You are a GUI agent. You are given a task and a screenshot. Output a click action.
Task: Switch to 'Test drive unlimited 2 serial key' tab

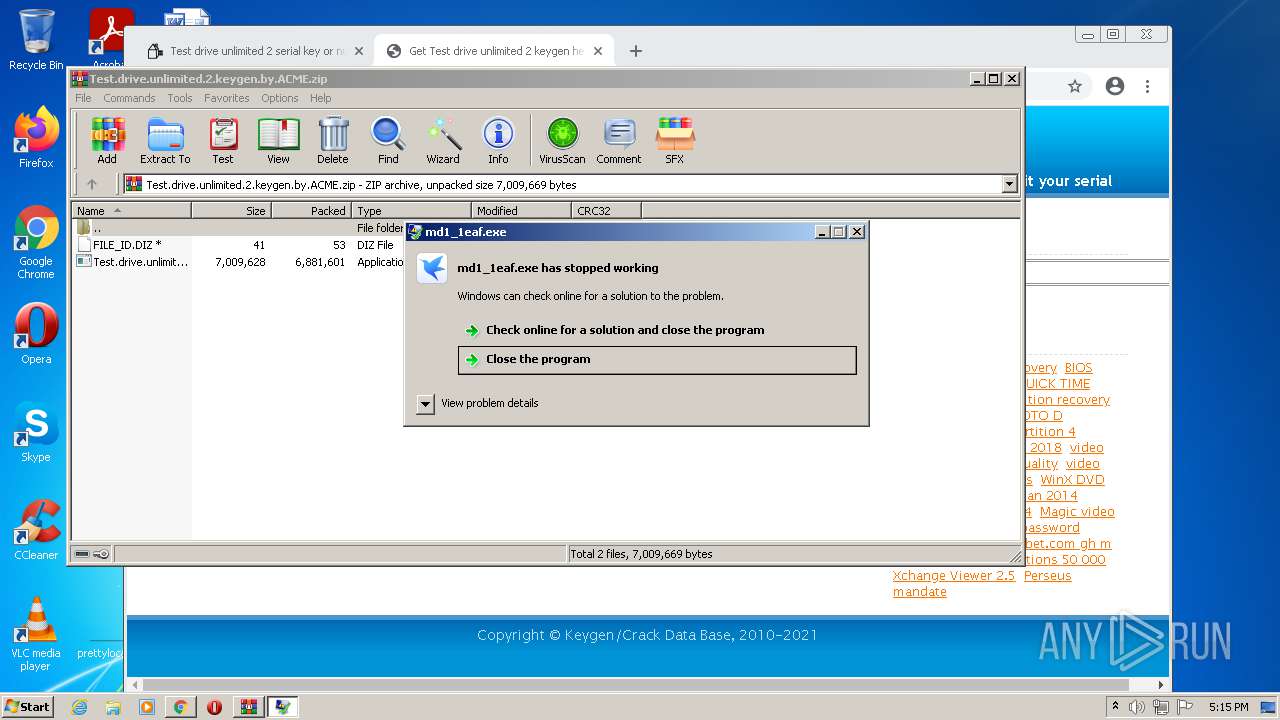(256, 51)
